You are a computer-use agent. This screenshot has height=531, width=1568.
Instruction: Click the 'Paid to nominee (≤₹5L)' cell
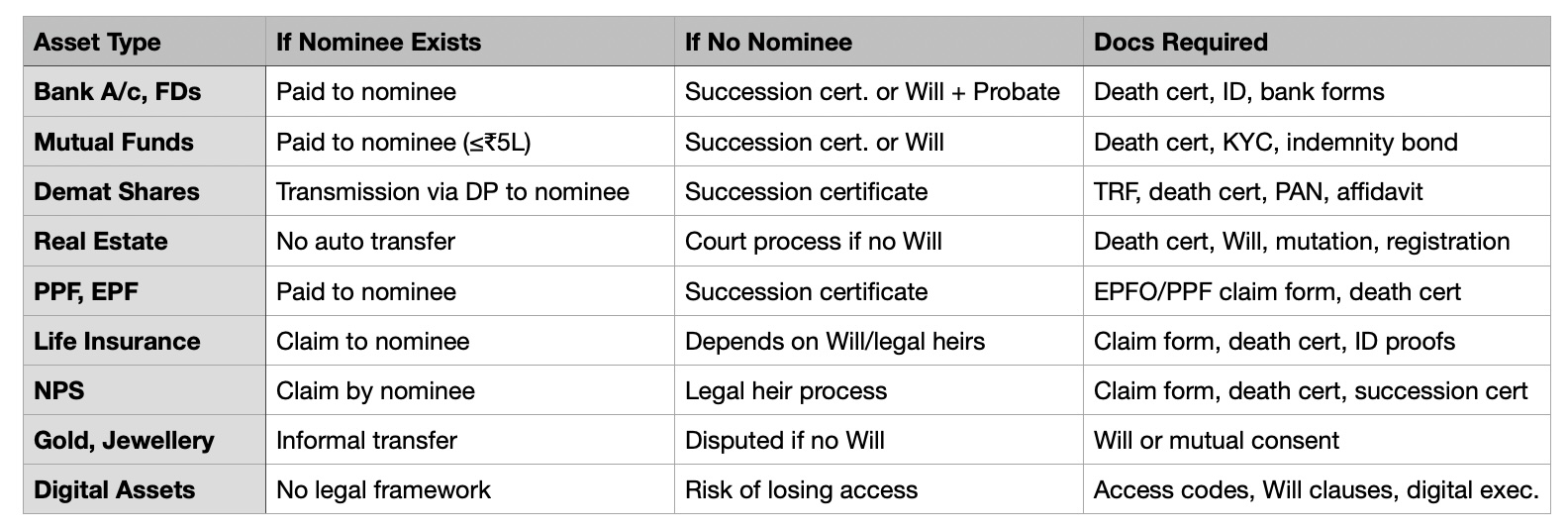[x=470, y=142]
